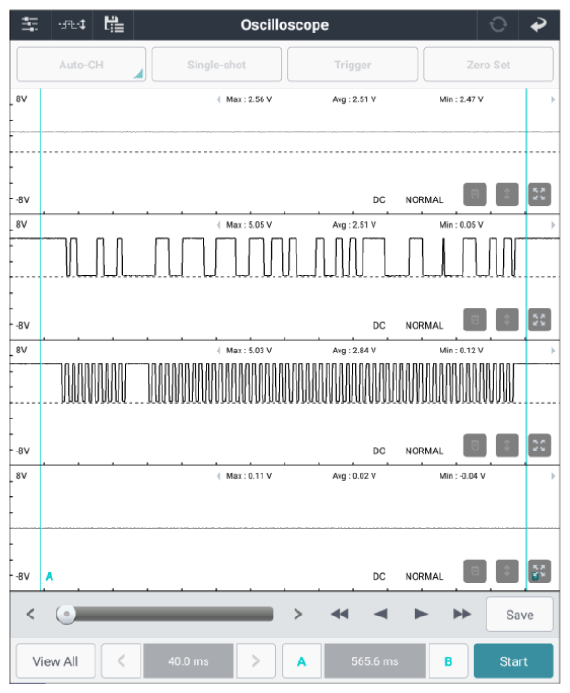Toggle channel 1 DC coupling
The image size is (570, 693).
(x=379, y=200)
